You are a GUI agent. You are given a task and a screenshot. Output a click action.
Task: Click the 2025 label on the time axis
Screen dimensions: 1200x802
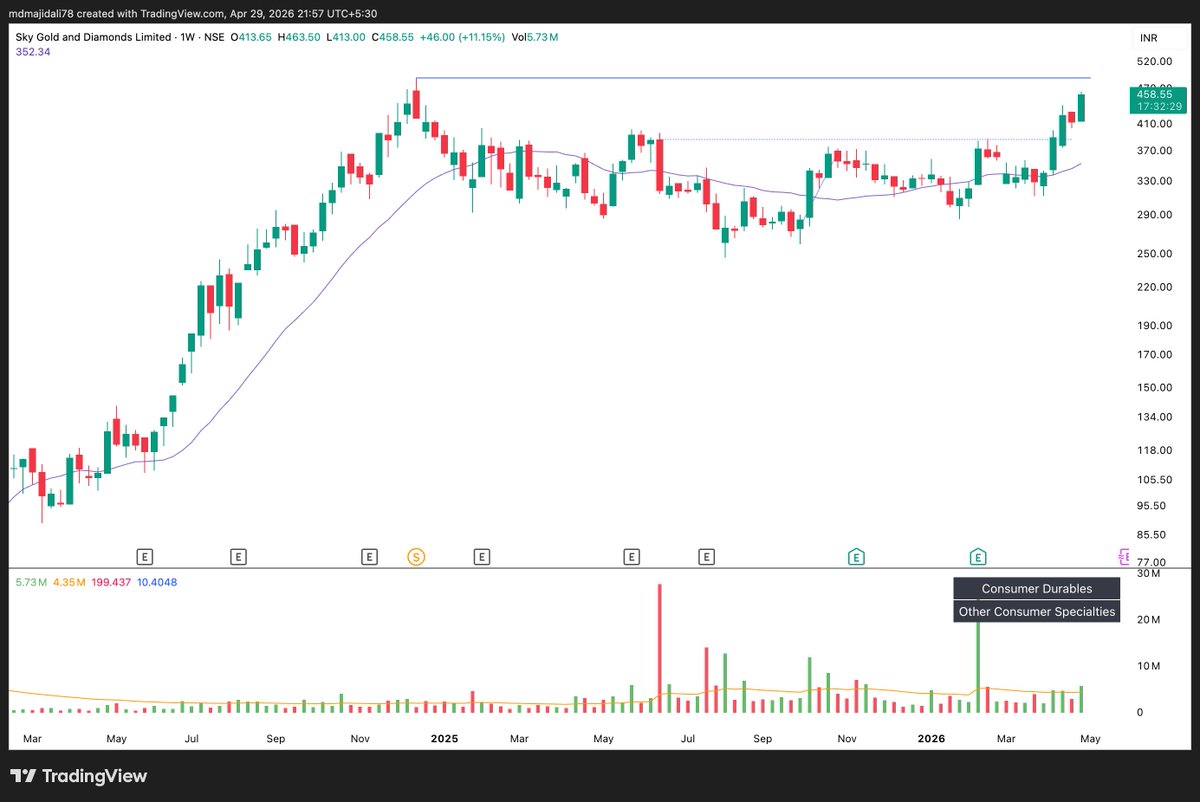point(444,739)
